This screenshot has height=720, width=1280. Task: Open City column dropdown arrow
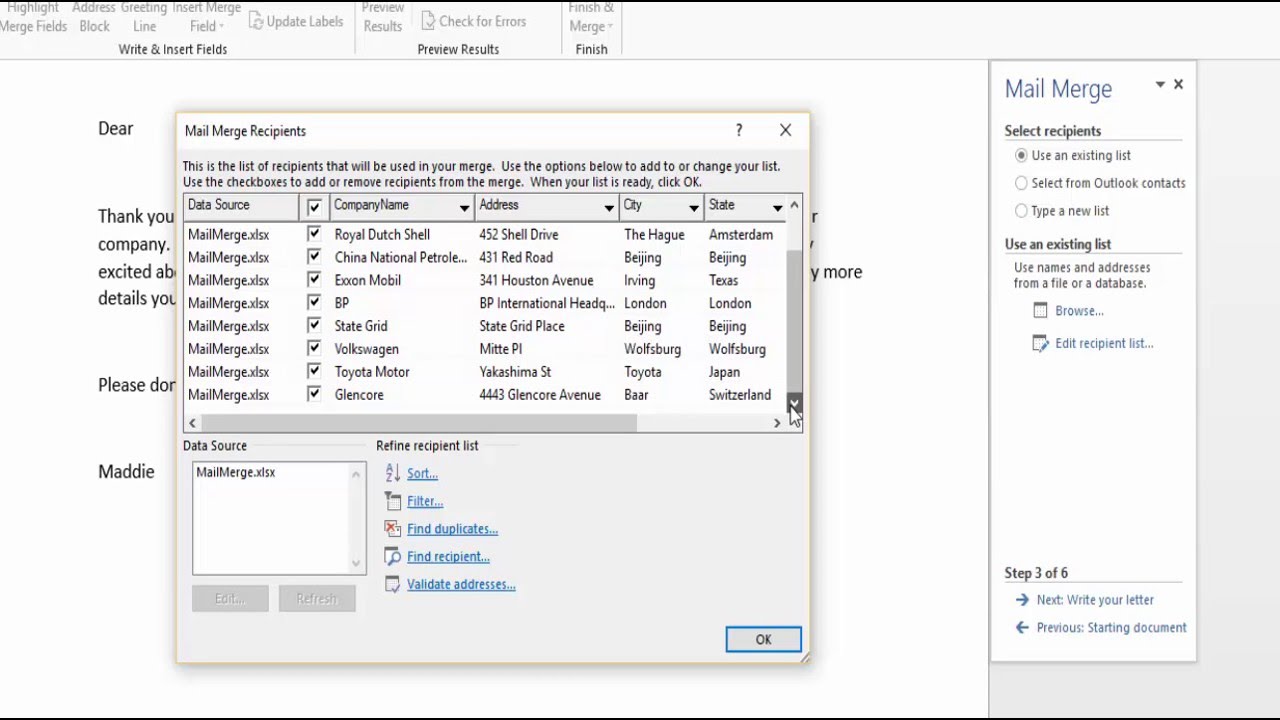tap(693, 207)
